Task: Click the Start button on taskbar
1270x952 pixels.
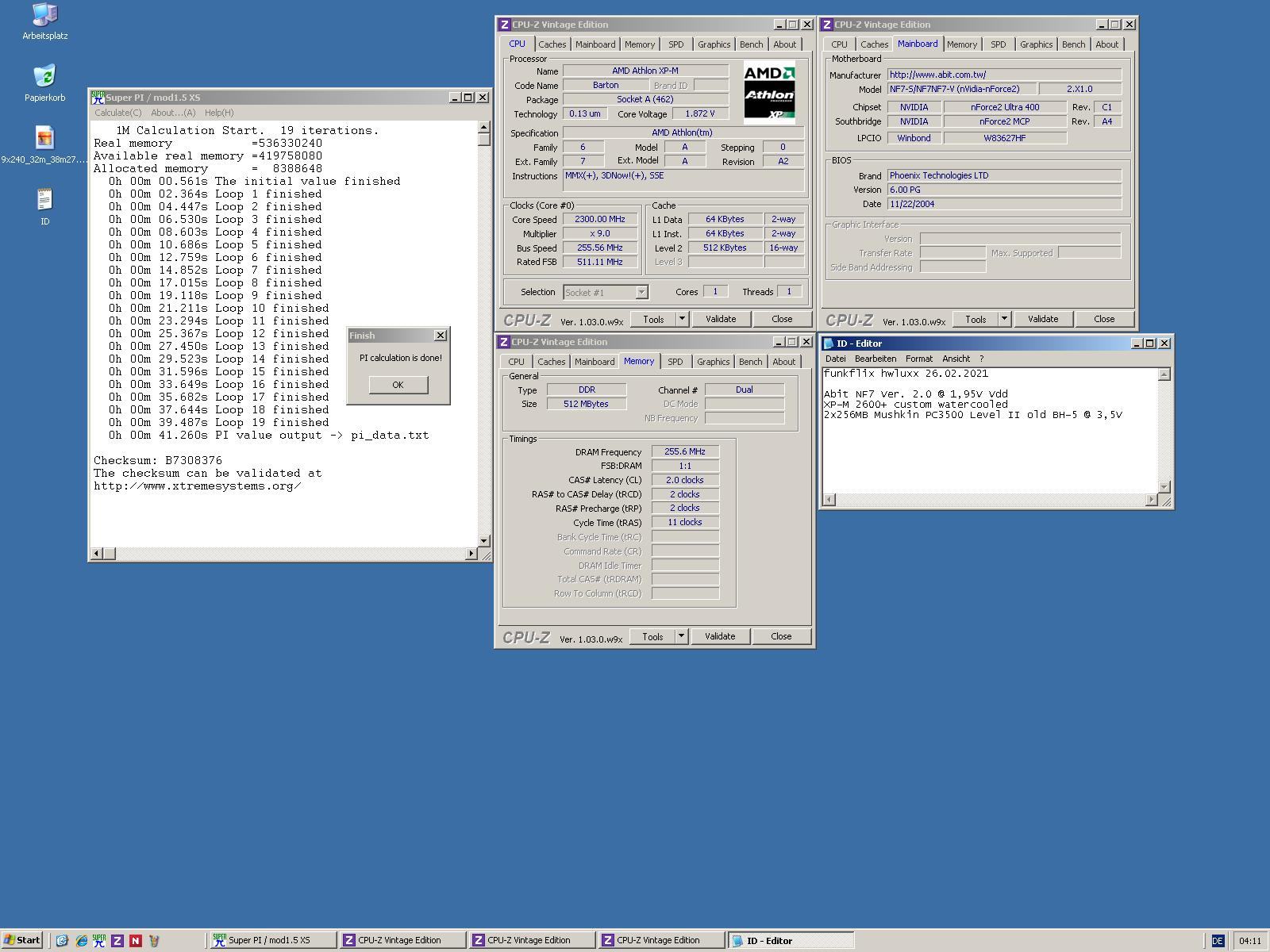Action: click(x=21, y=940)
